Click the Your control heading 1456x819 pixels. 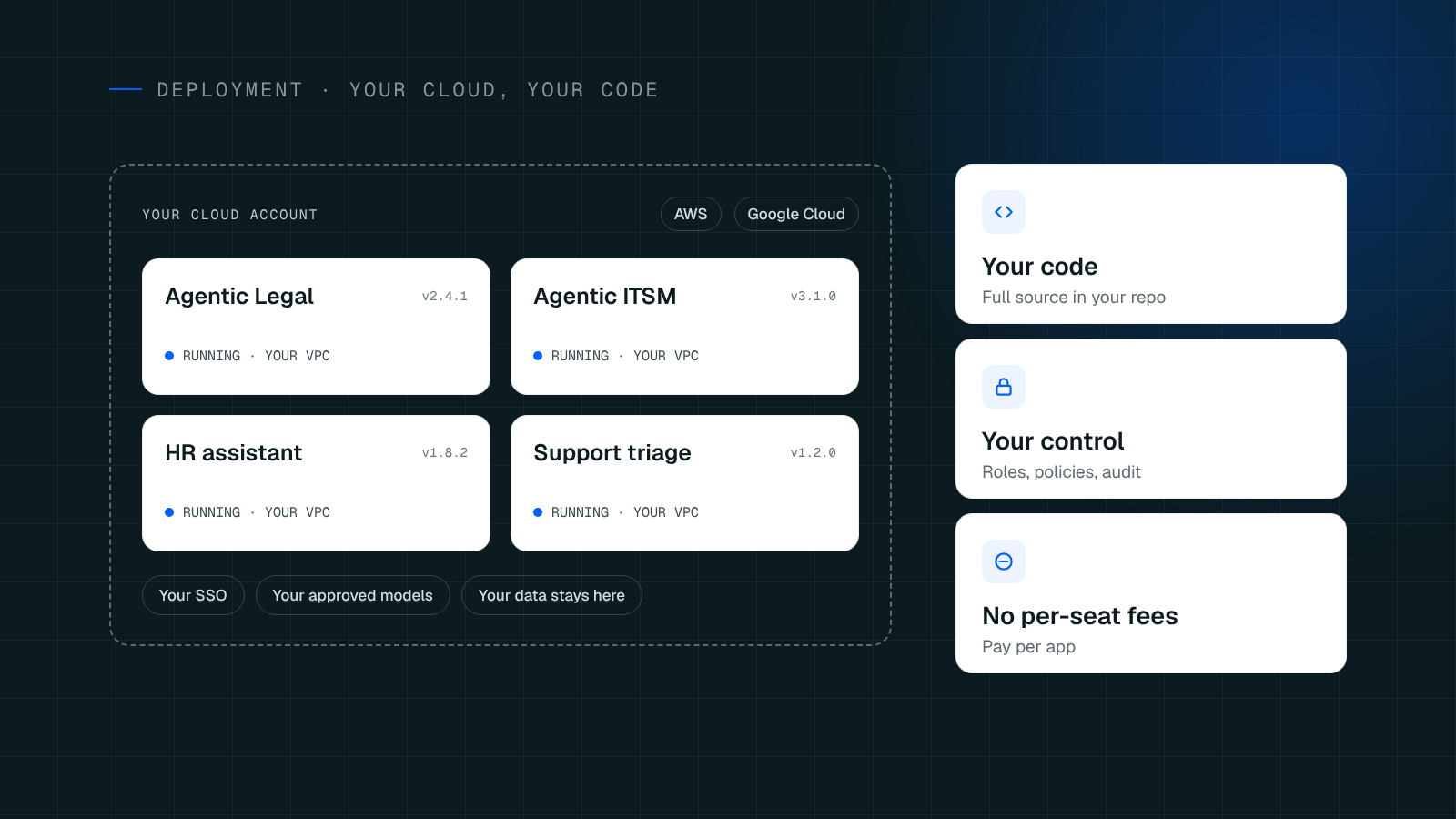click(x=1053, y=441)
